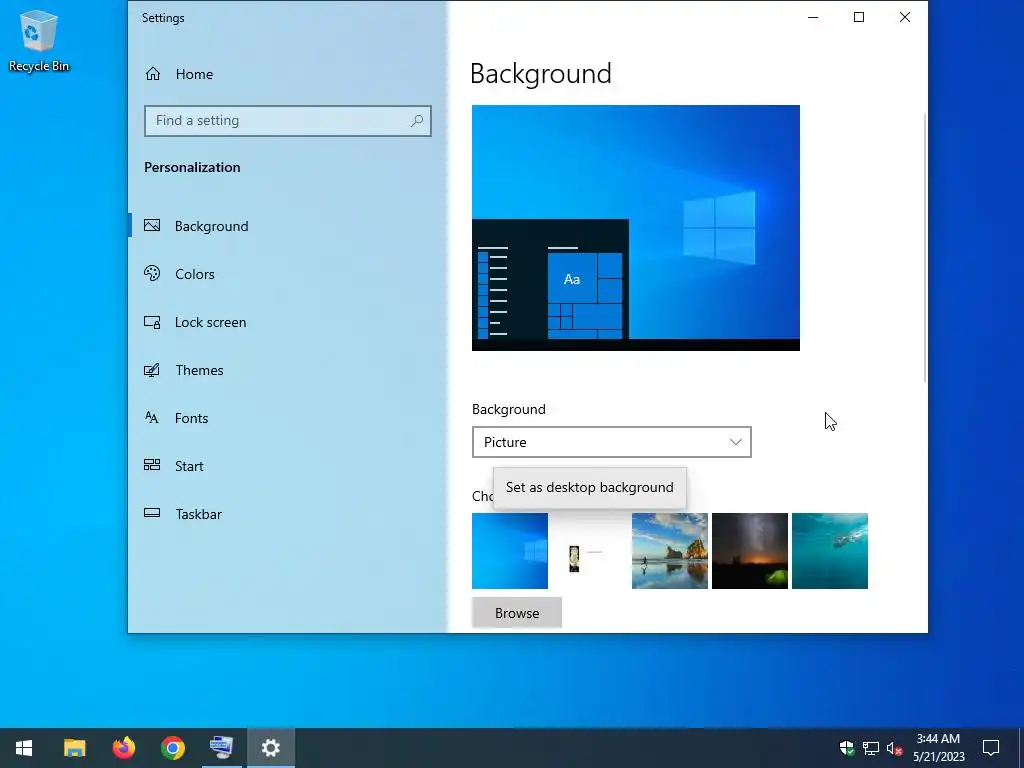
Task: Select the Start tiles icon
Action: tap(152, 465)
